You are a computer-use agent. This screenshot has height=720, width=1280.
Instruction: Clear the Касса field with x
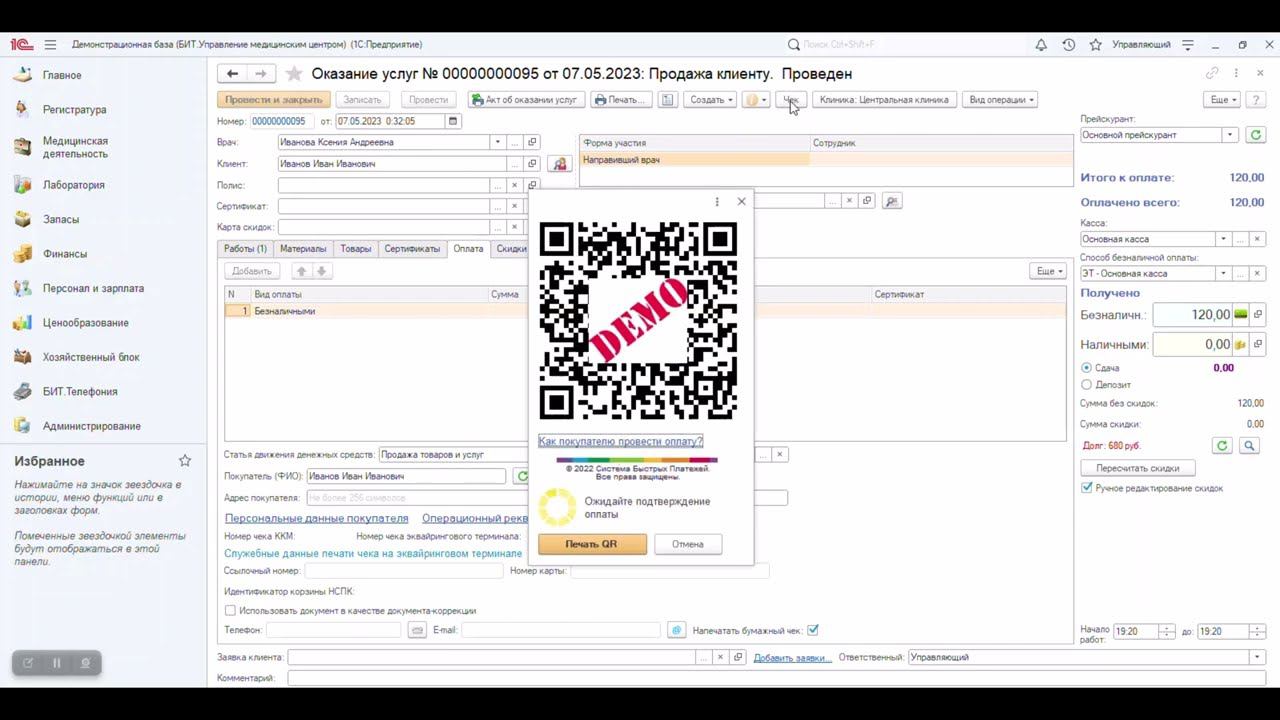(1258, 239)
